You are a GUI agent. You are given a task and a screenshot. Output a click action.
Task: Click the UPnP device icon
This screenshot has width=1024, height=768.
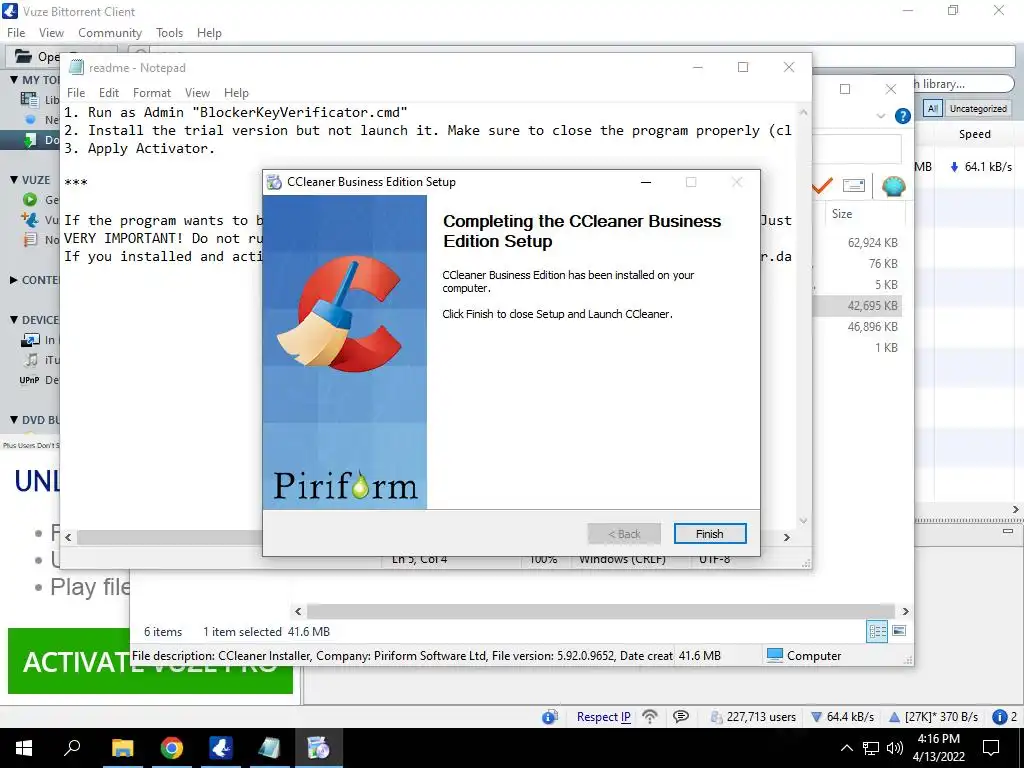29,380
